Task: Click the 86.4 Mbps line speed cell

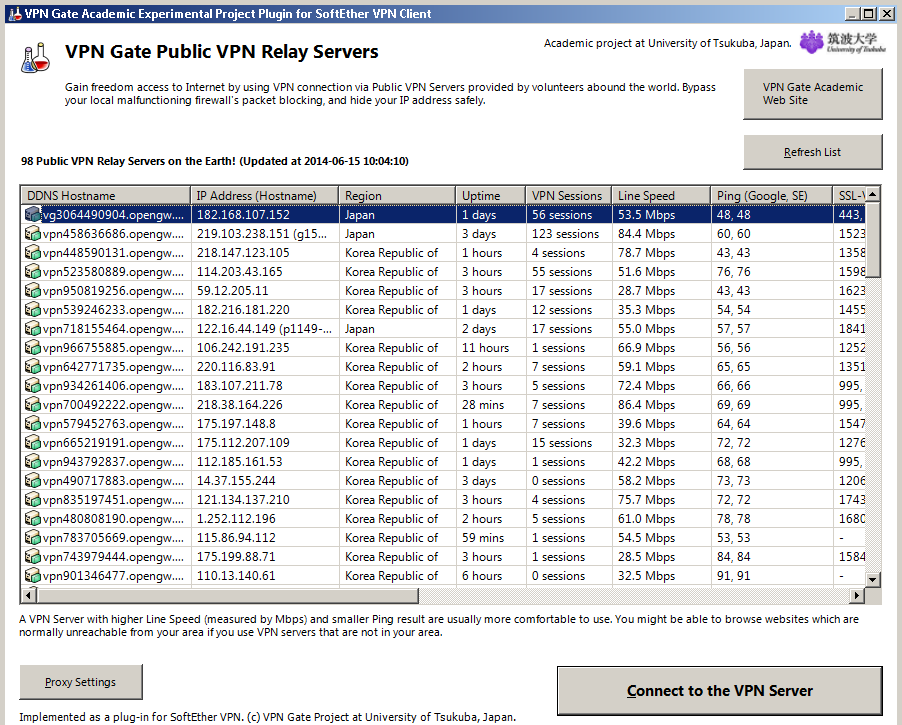Action: click(647, 405)
